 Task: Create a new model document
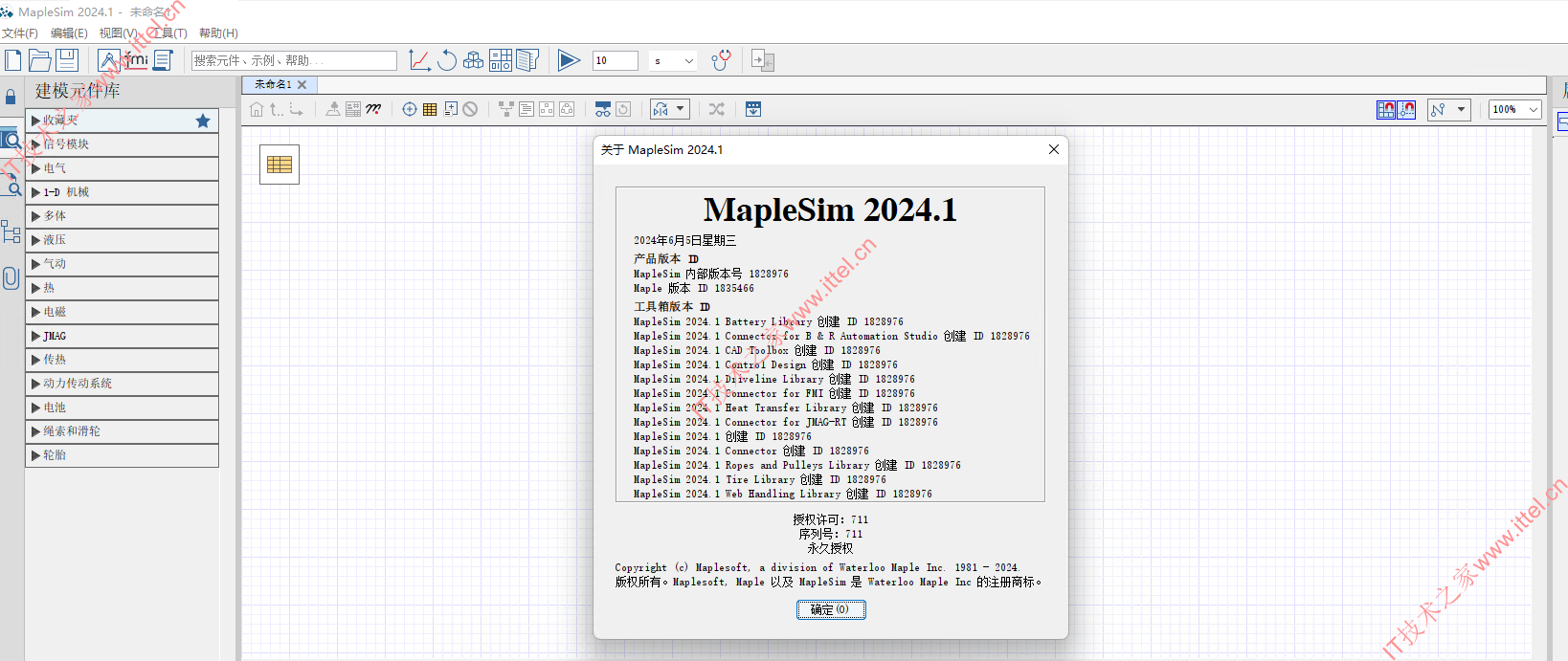click(x=13, y=60)
